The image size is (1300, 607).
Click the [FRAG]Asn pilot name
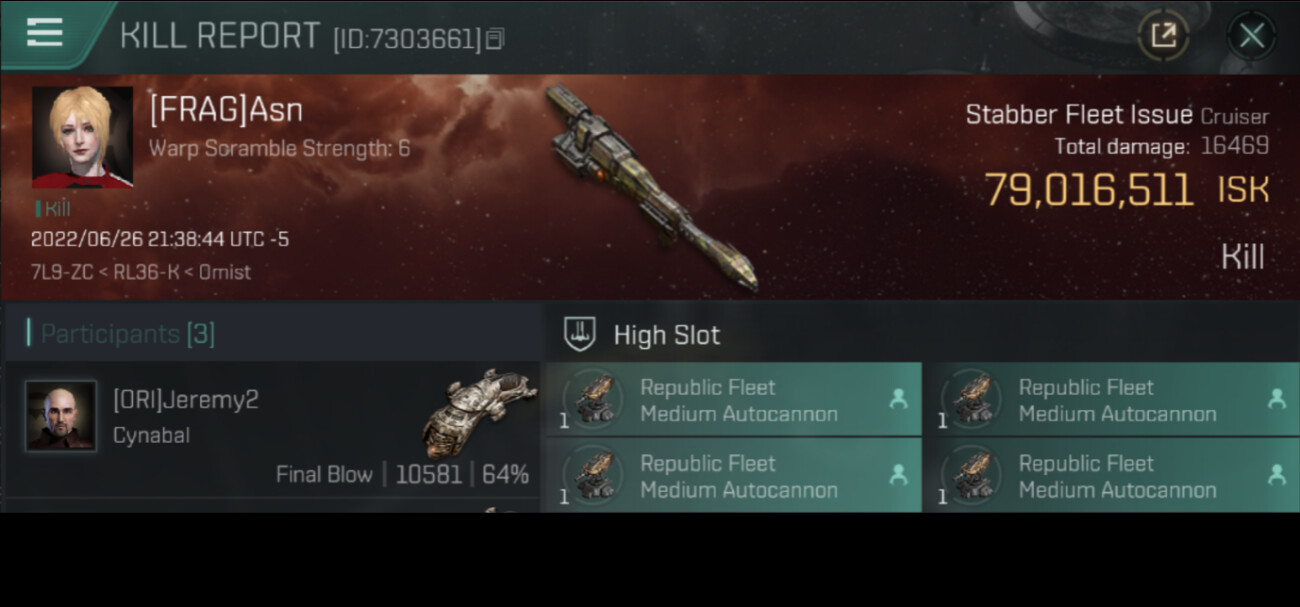pyautogui.click(x=226, y=109)
